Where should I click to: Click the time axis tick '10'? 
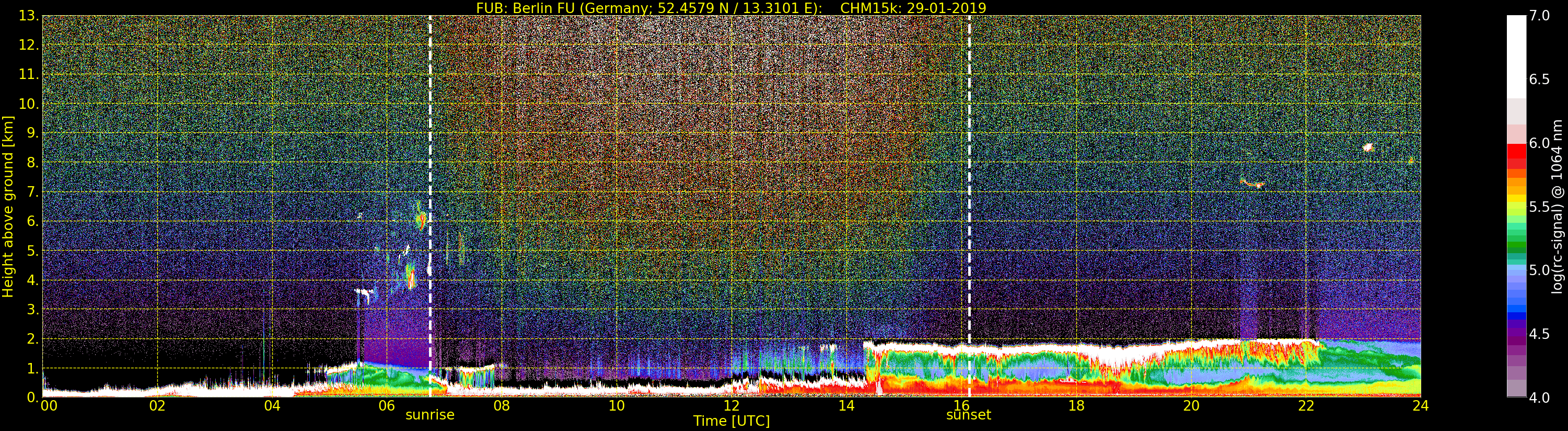(x=617, y=405)
